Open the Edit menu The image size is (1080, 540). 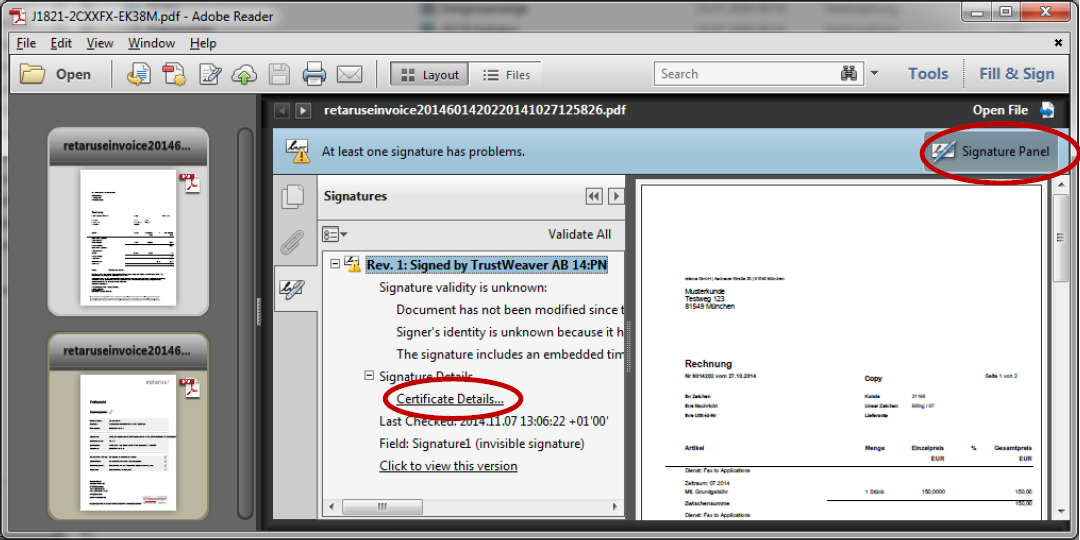(x=61, y=43)
